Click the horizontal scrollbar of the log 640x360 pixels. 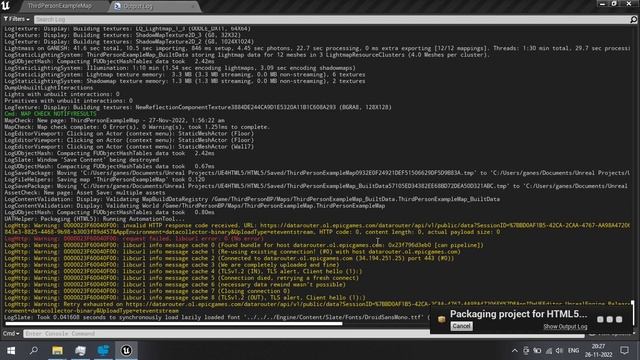(173, 324)
